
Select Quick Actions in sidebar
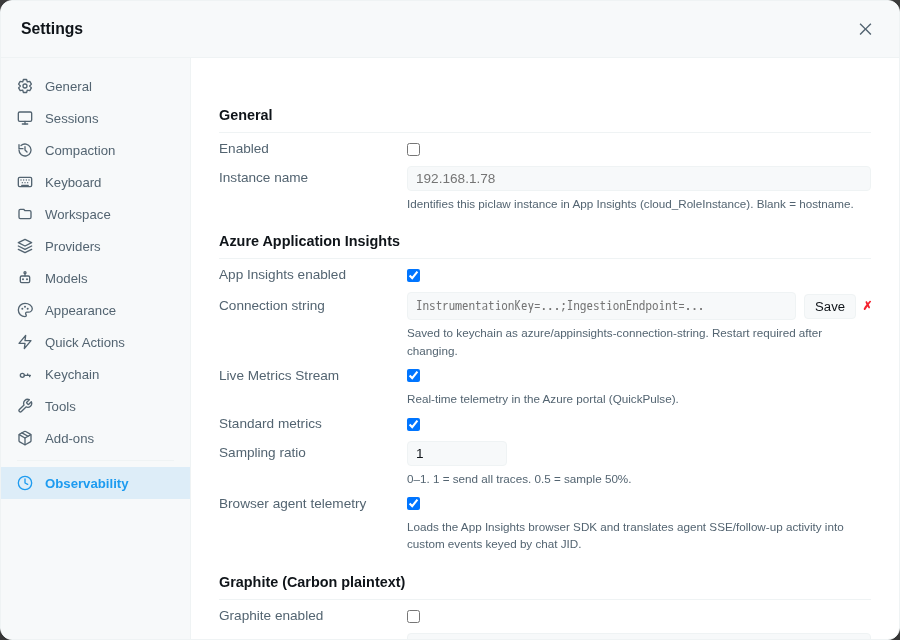(x=95, y=342)
